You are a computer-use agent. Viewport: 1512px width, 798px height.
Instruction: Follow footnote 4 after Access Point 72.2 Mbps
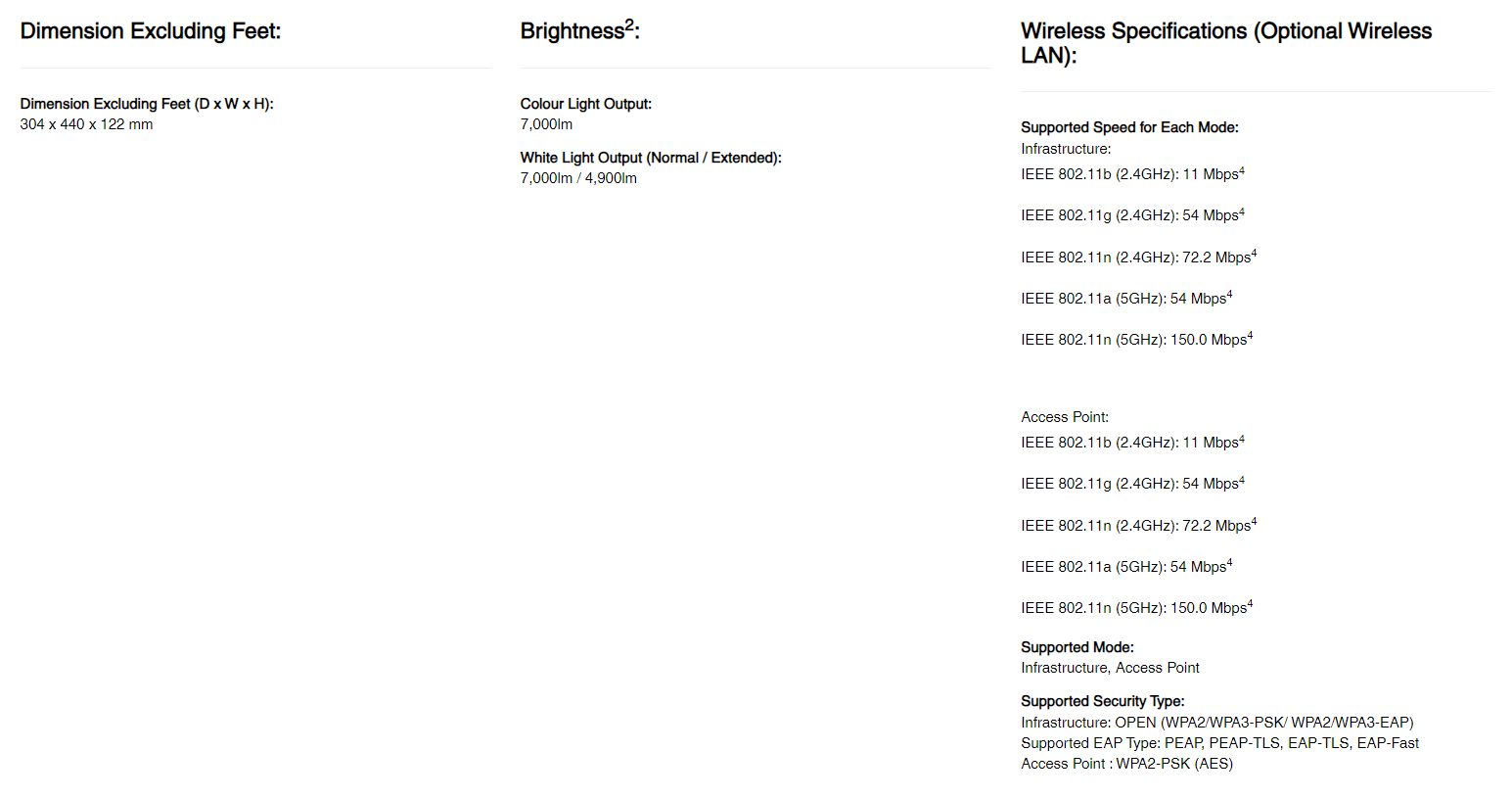[x=1254, y=522]
